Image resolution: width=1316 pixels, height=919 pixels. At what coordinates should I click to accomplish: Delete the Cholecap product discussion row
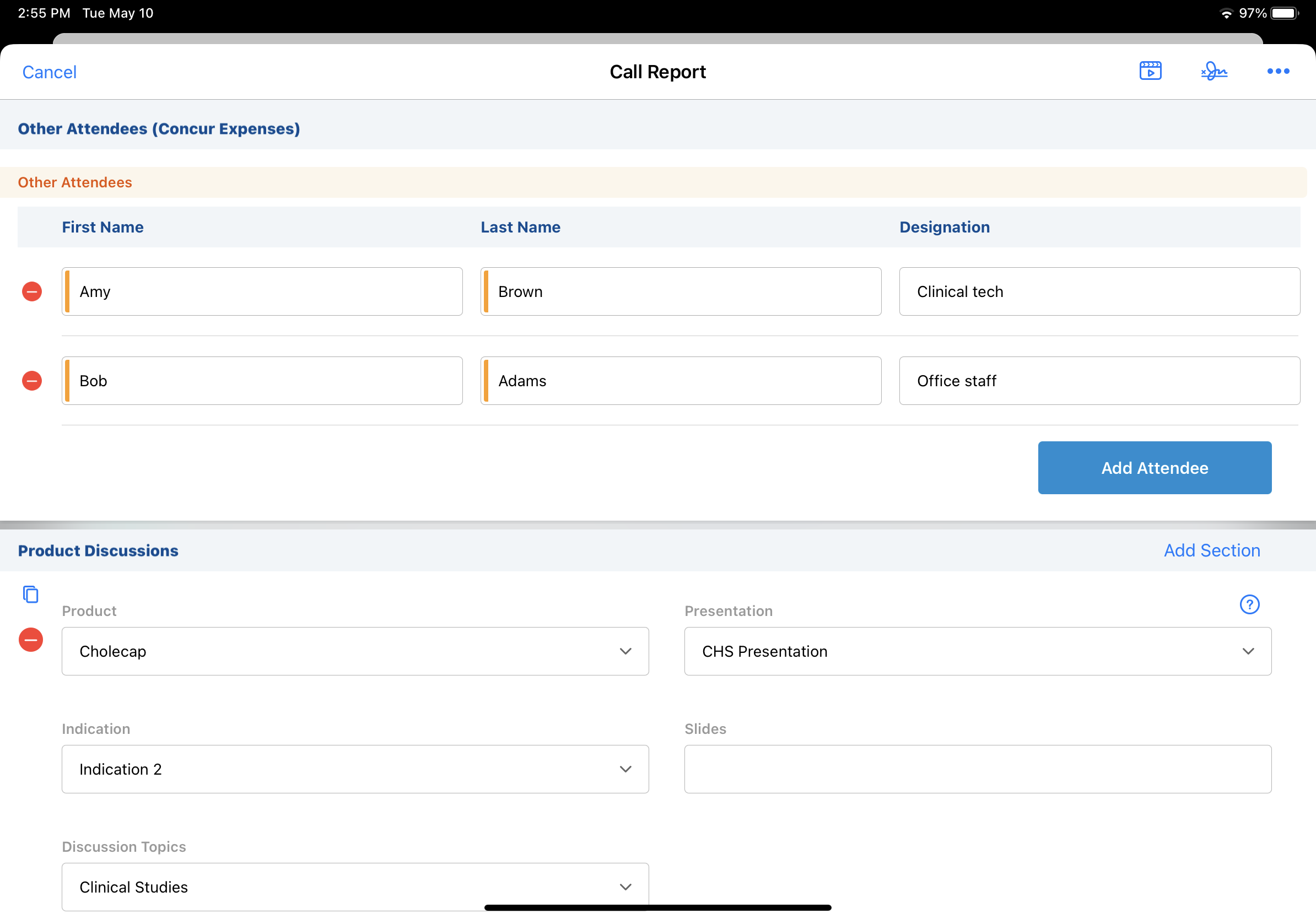coord(31,640)
